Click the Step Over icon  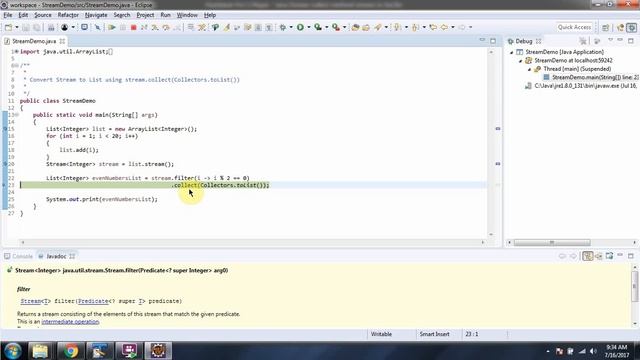click(x=166, y=27)
